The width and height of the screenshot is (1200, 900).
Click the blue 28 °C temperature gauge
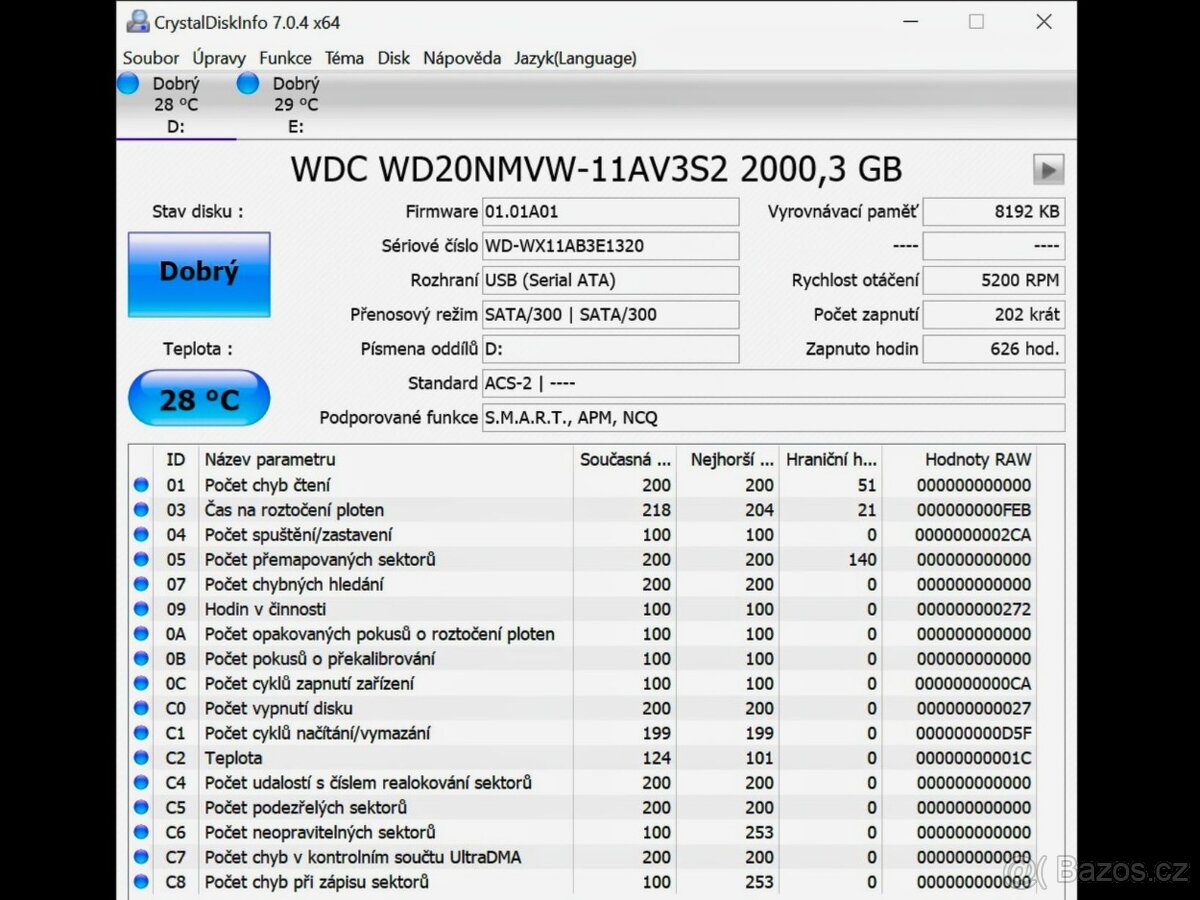pos(198,398)
